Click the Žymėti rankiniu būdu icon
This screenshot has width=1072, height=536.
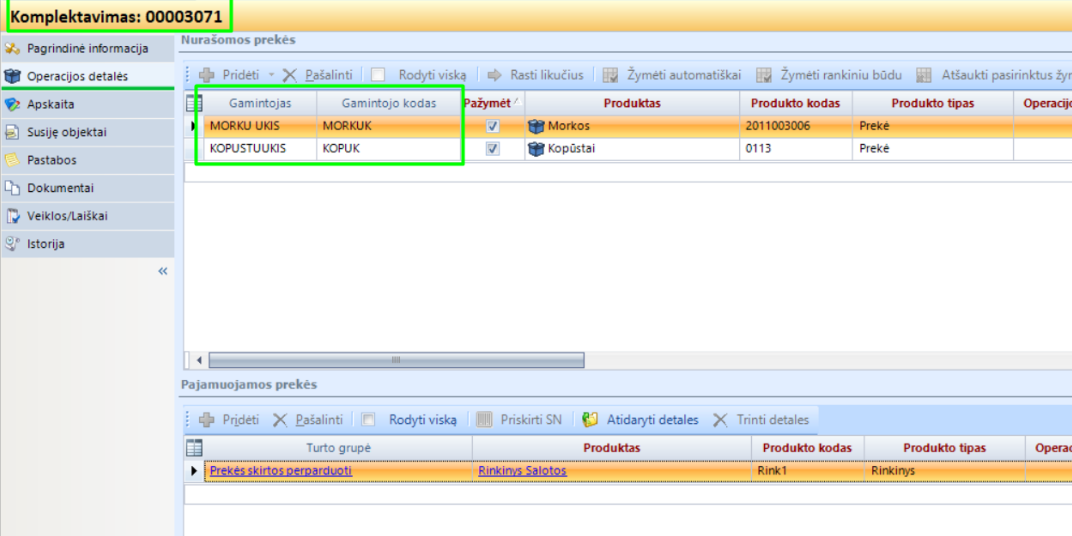click(764, 75)
